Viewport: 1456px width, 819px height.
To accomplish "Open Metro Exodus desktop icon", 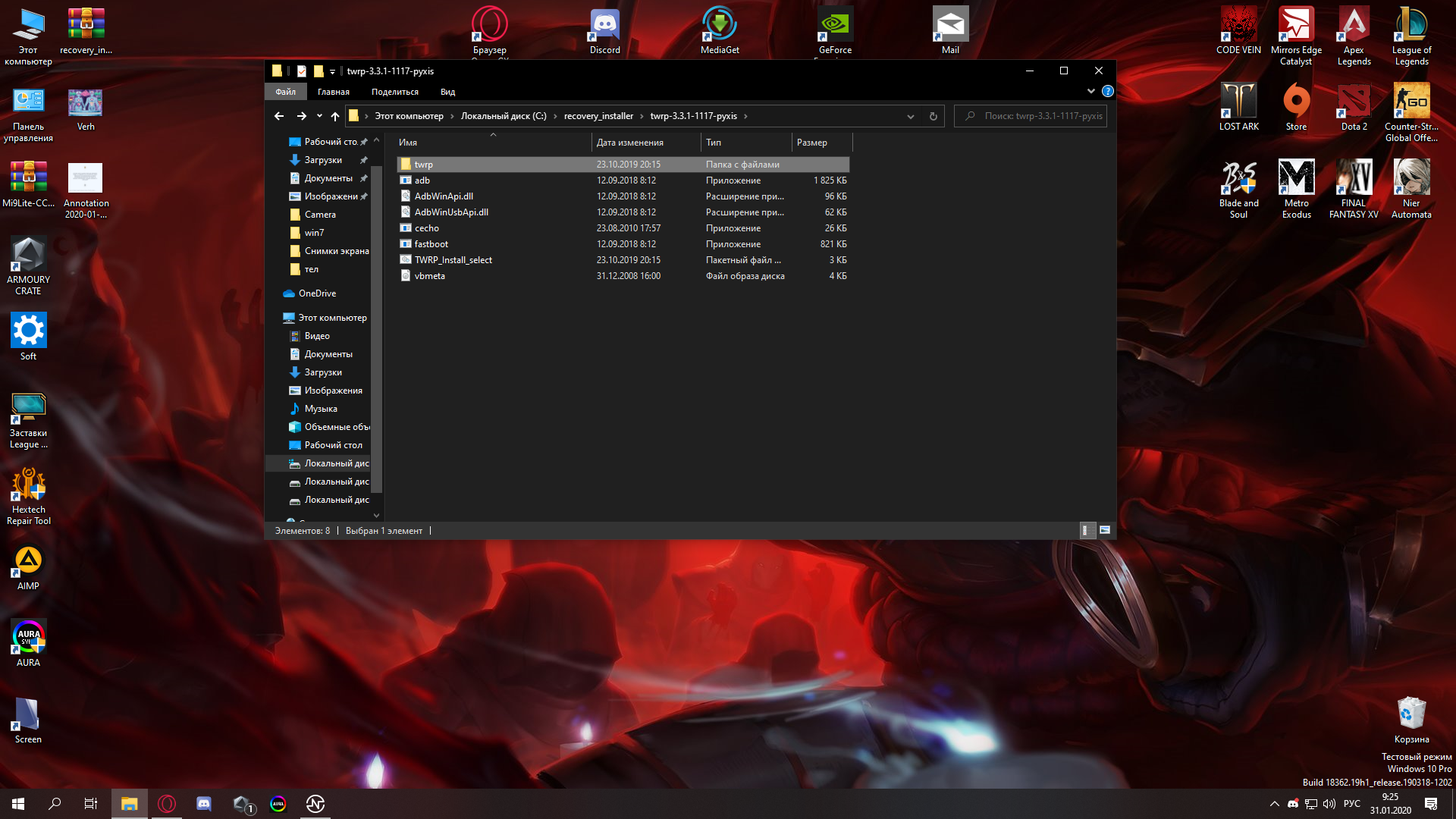I will [1296, 190].
